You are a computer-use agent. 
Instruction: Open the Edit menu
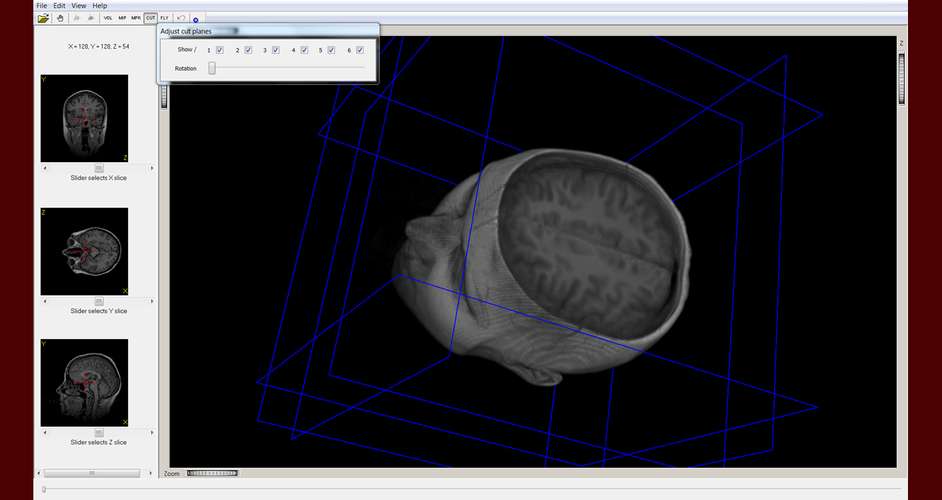tap(59, 5)
